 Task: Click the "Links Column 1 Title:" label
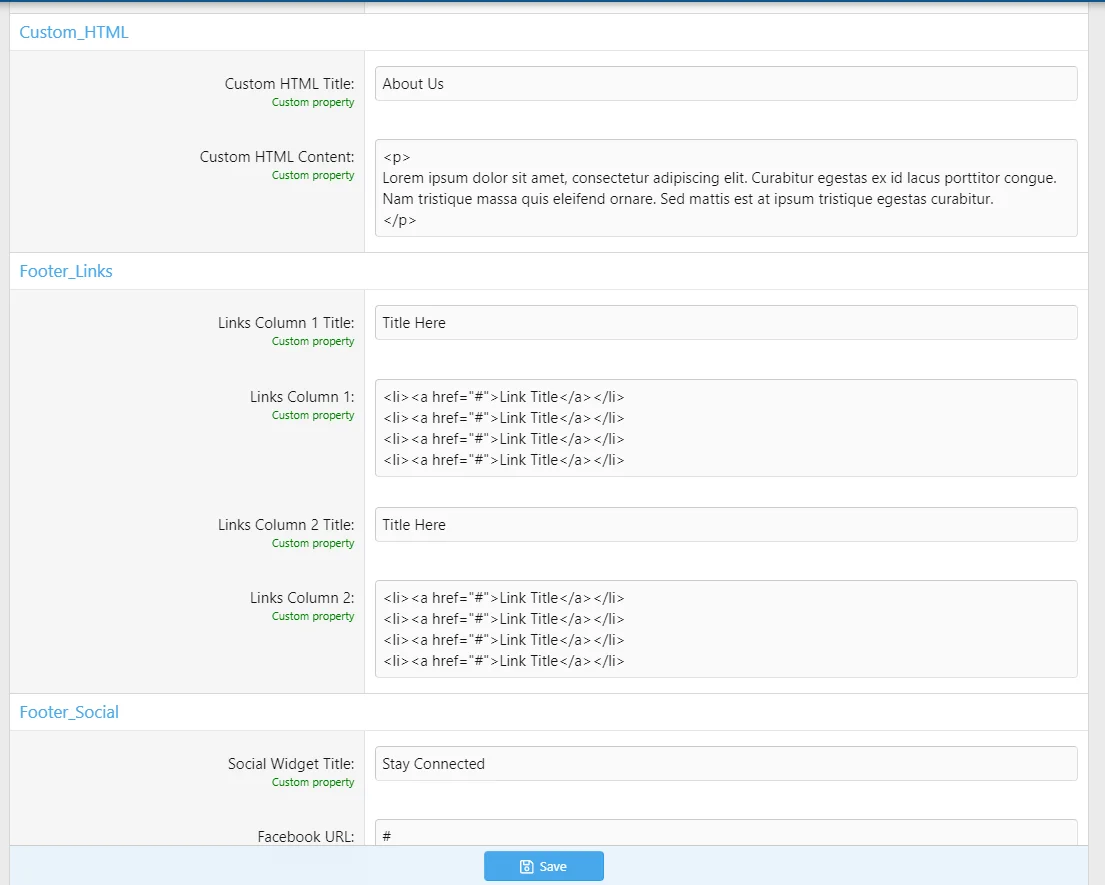click(286, 323)
